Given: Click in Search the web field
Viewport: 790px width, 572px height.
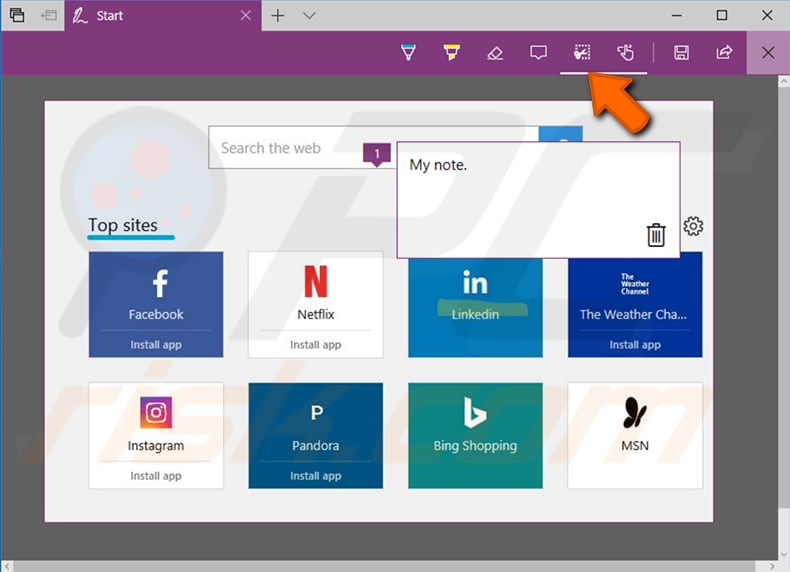Looking at the screenshot, I should coord(373,148).
